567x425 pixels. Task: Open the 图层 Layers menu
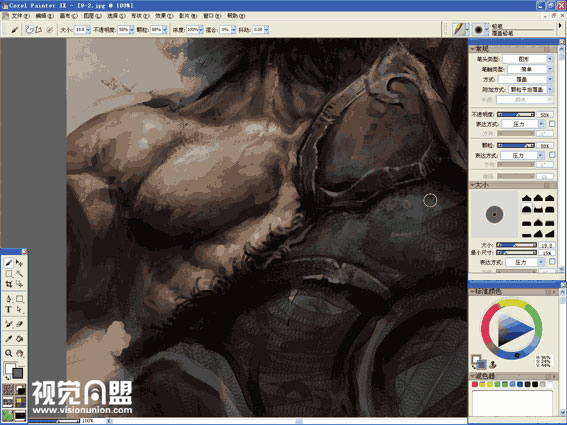(x=92, y=16)
